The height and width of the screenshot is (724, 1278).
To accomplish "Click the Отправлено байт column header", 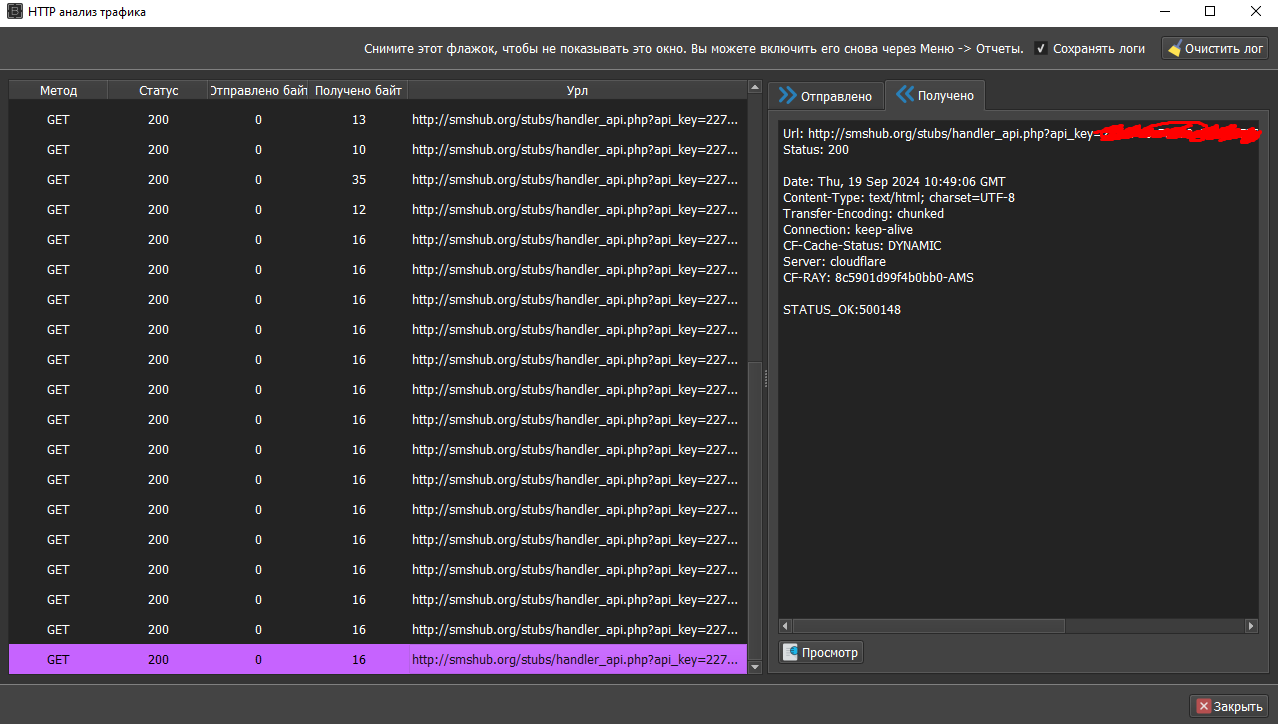I will point(258,90).
